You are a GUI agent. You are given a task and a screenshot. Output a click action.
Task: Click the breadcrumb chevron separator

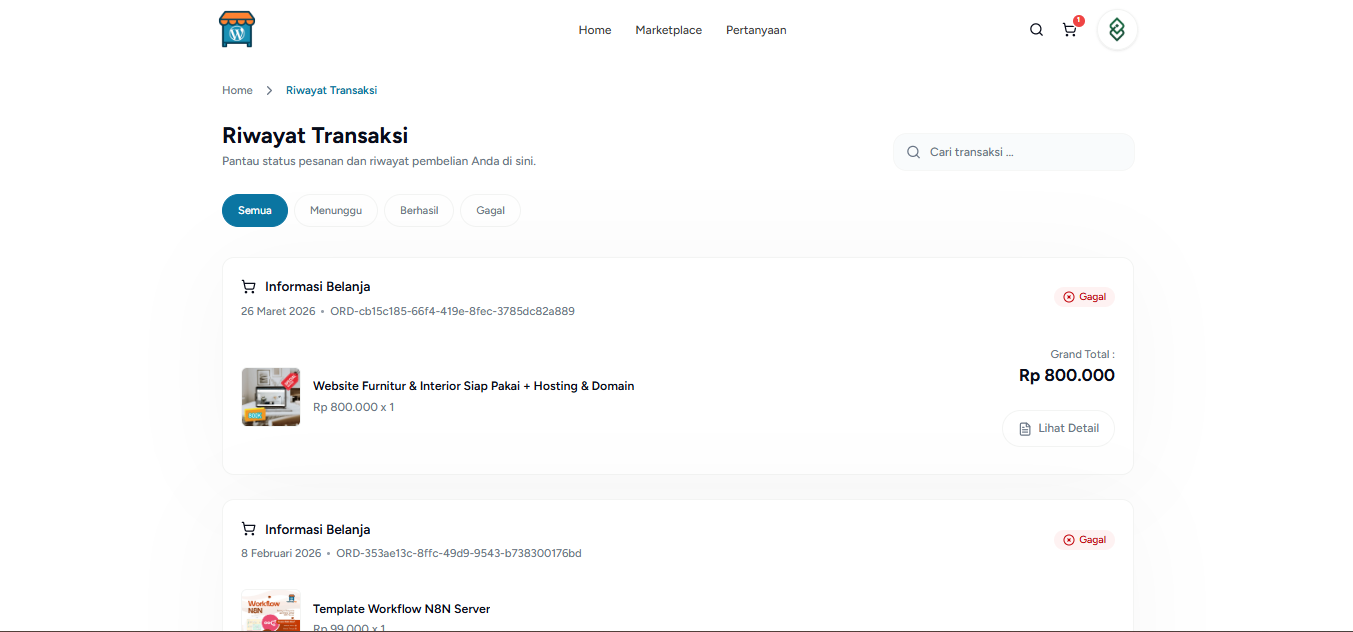pyautogui.click(x=269, y=91)
